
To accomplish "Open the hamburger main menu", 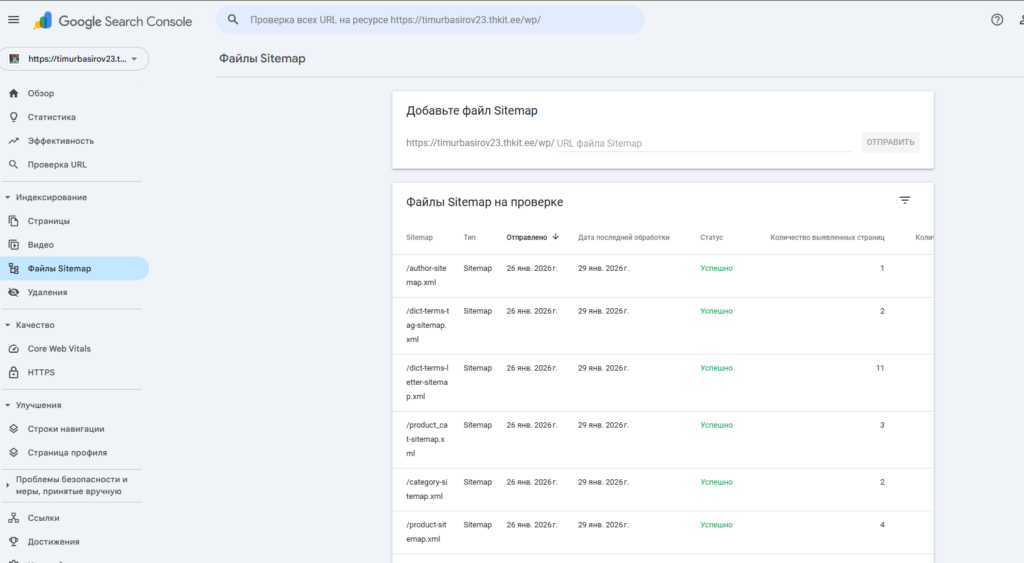I will 13,19.
